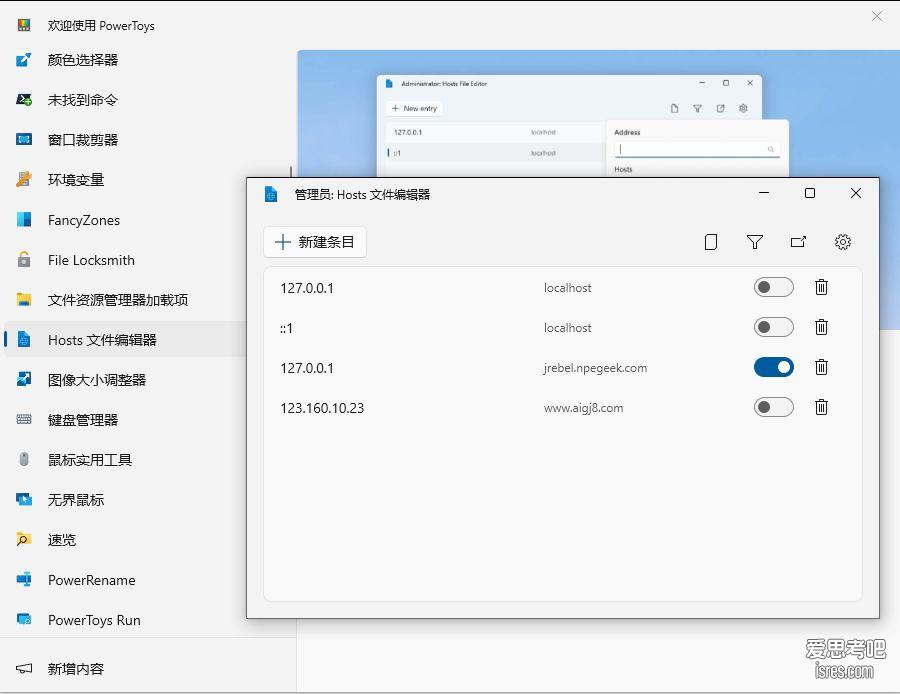Image resolution: width=900 pixels, height=694 pixels.
Task: Open FancyZones in sidebar
Action: [x=84, y=220]
